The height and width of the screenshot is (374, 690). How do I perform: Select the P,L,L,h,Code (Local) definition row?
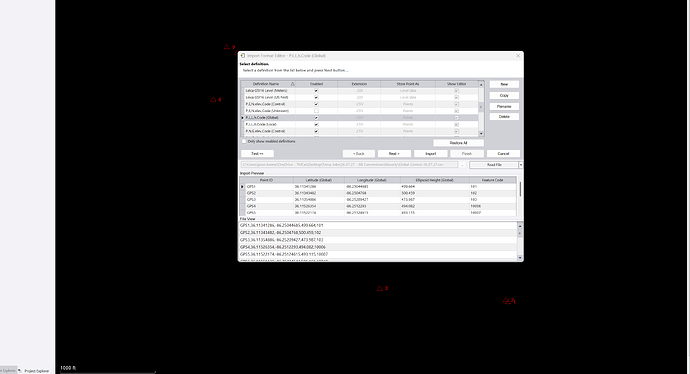pyautogui.click(x=360, y=125)
